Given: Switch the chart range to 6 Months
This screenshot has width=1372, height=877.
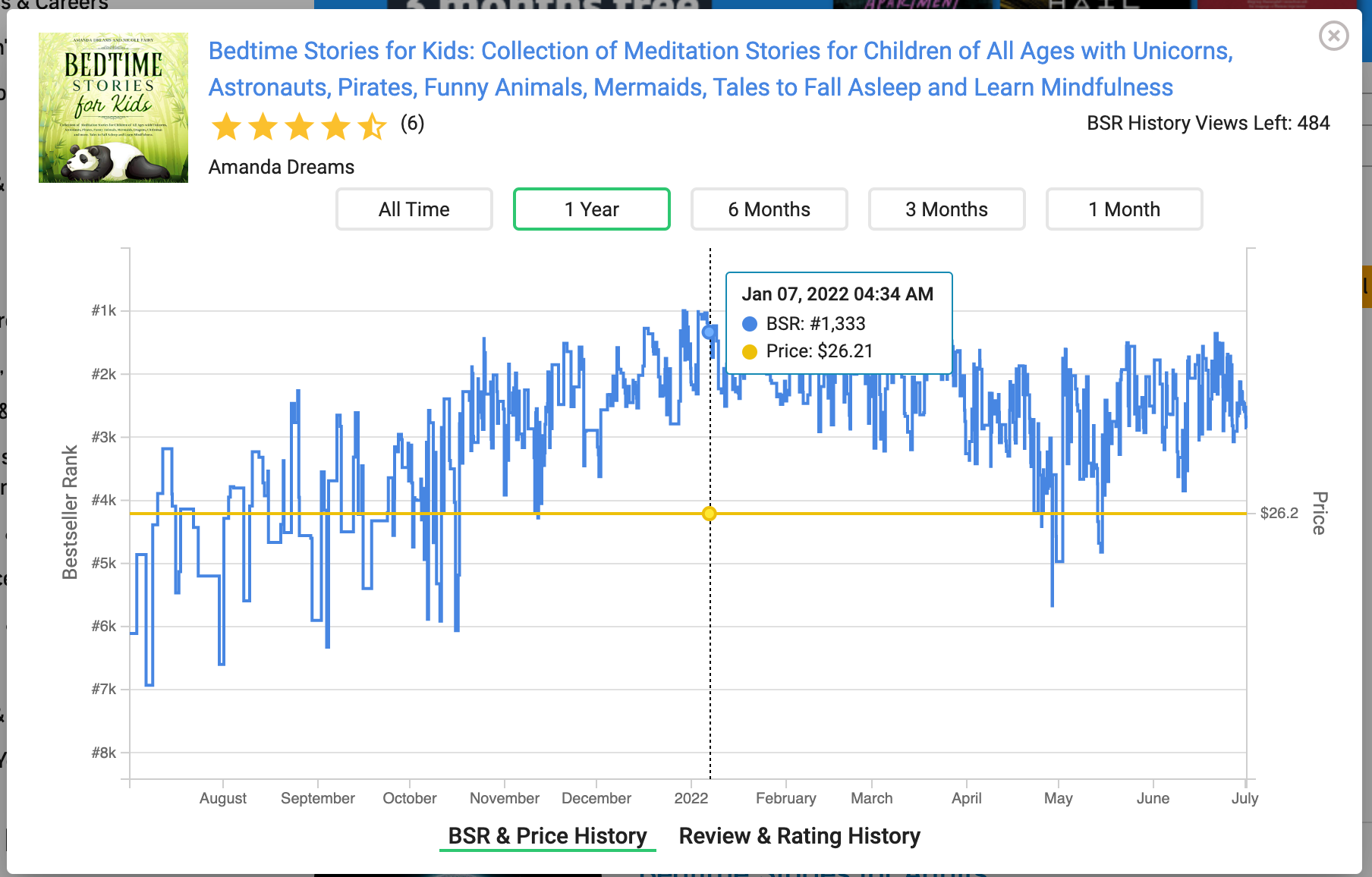Looking at the screenshot, I should 769,209.
